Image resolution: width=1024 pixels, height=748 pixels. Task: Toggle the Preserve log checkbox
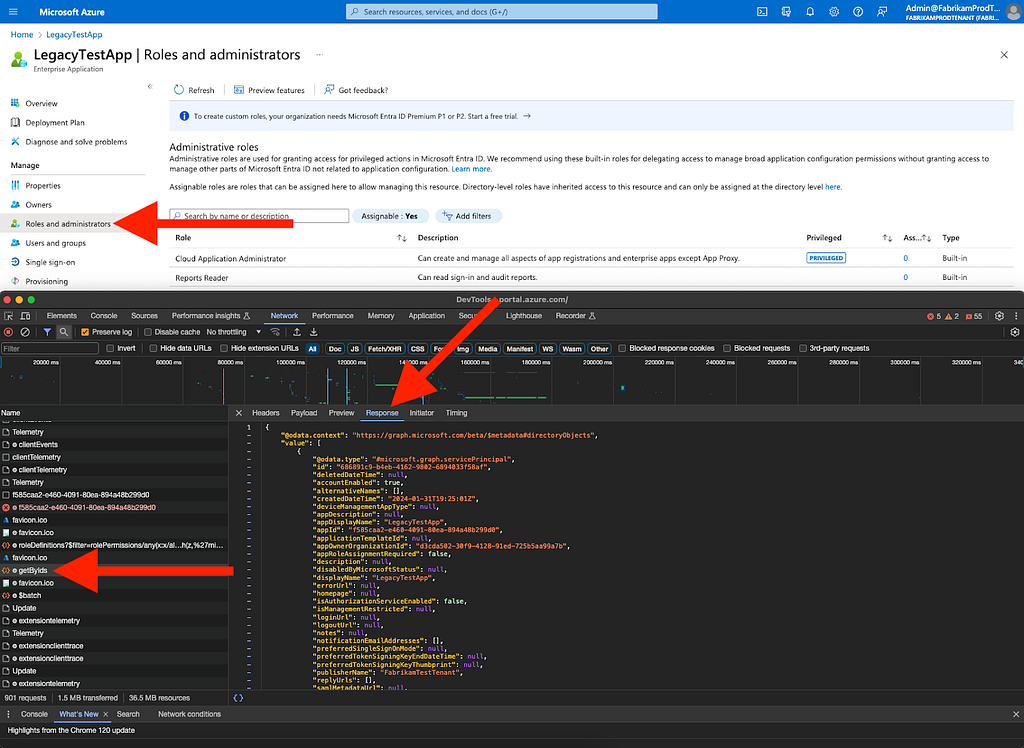pyautogui.click(x=85, y=332)
